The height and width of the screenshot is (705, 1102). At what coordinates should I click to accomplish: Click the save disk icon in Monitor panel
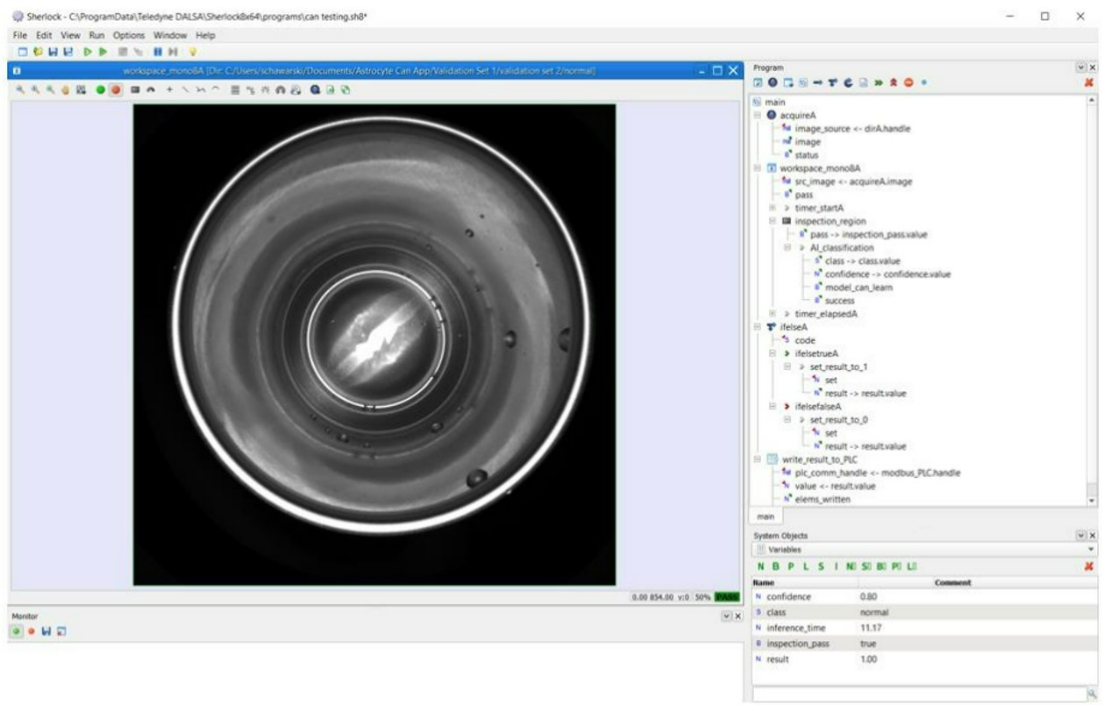(x=46, y=631)
